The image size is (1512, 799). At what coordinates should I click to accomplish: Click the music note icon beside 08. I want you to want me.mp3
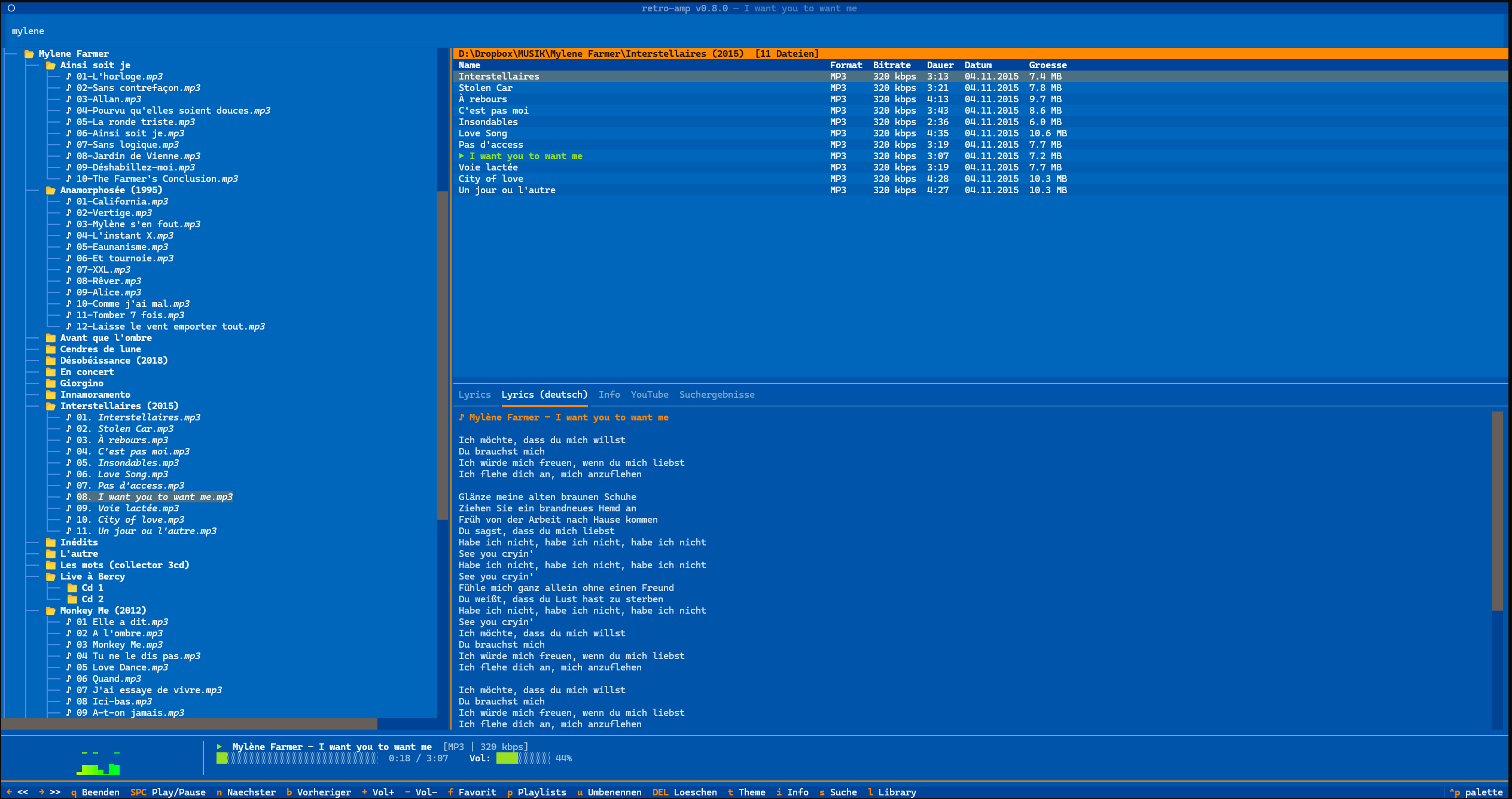(68, 496)
